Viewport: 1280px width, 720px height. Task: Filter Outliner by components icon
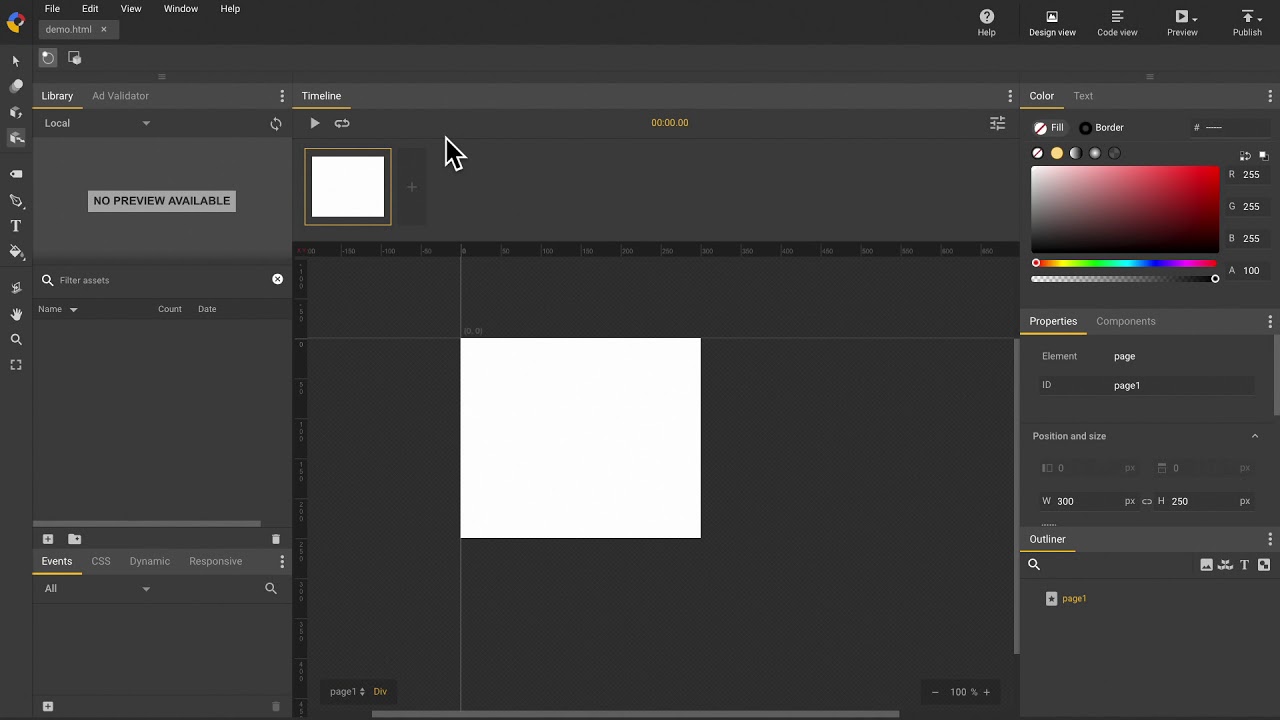[x=1225, y=565]
